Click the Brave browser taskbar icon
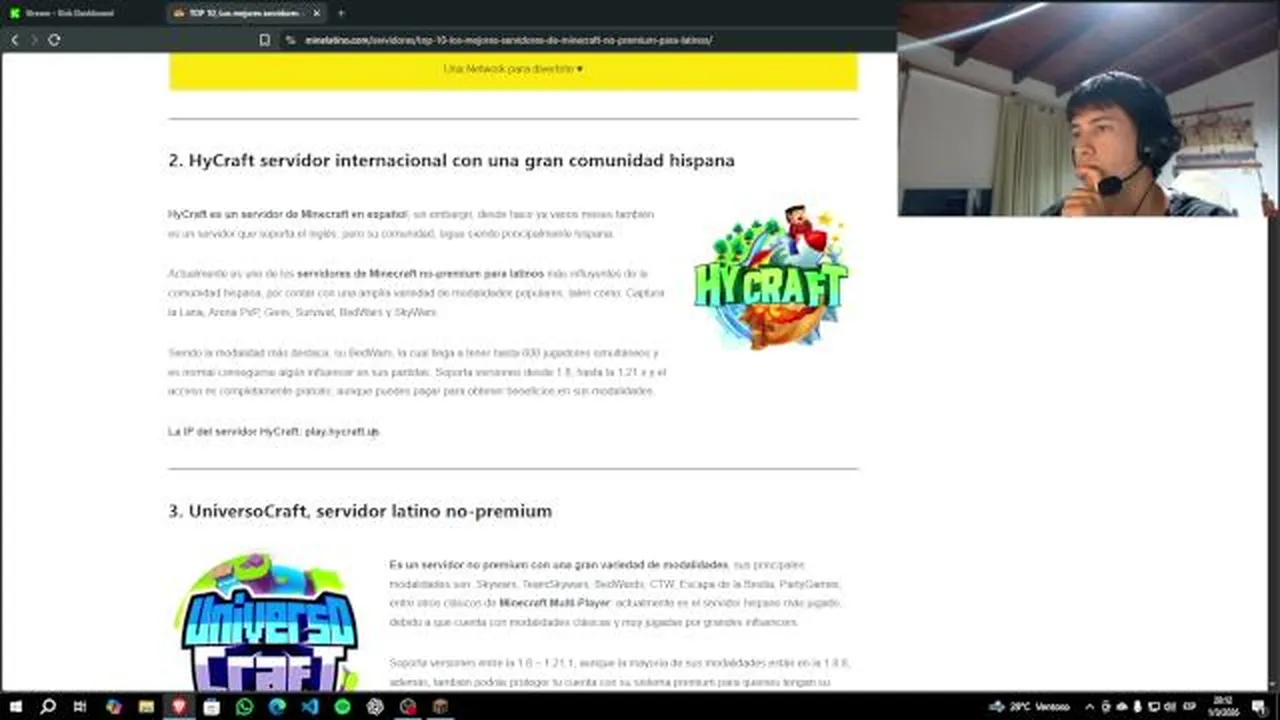This screenshot has height=720, width=1280. coord(179,706)
